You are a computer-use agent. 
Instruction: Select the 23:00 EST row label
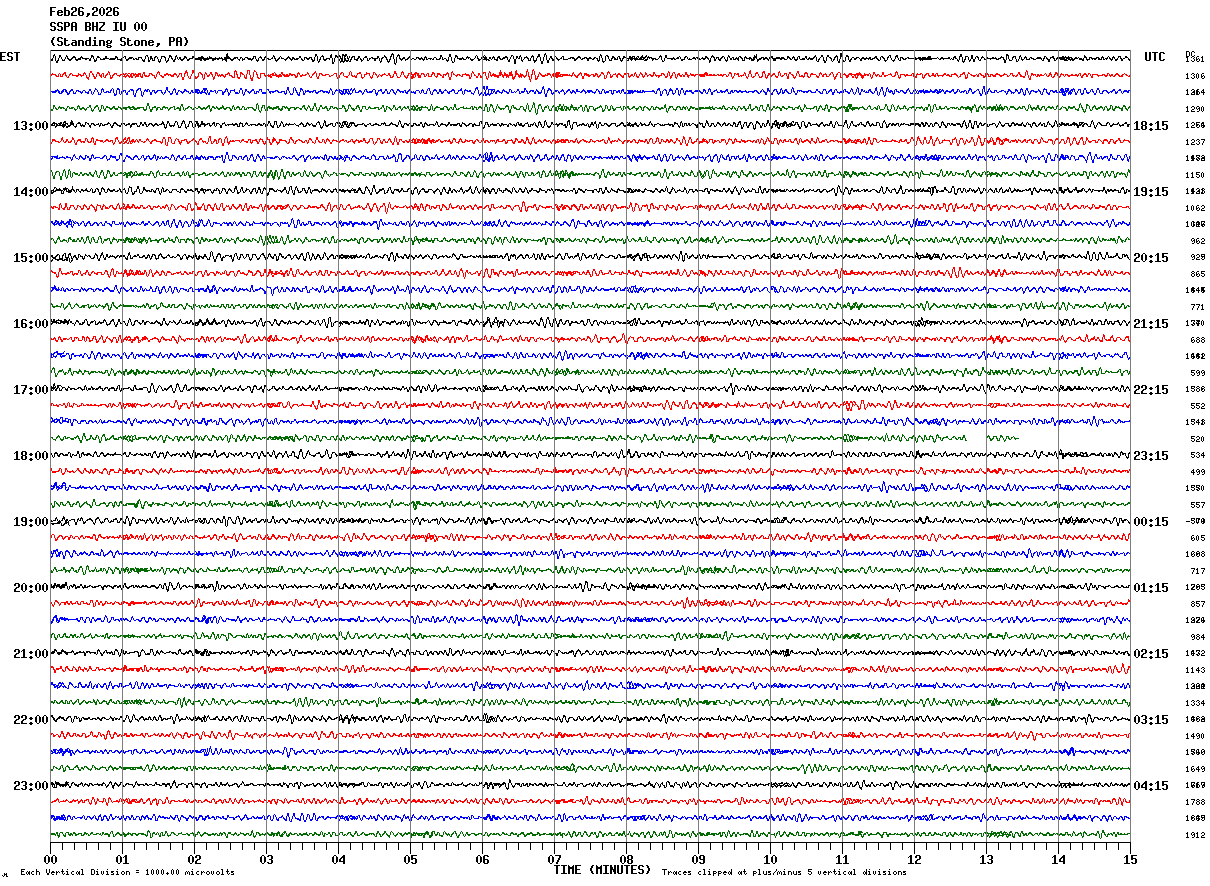[x=30, y=786]
